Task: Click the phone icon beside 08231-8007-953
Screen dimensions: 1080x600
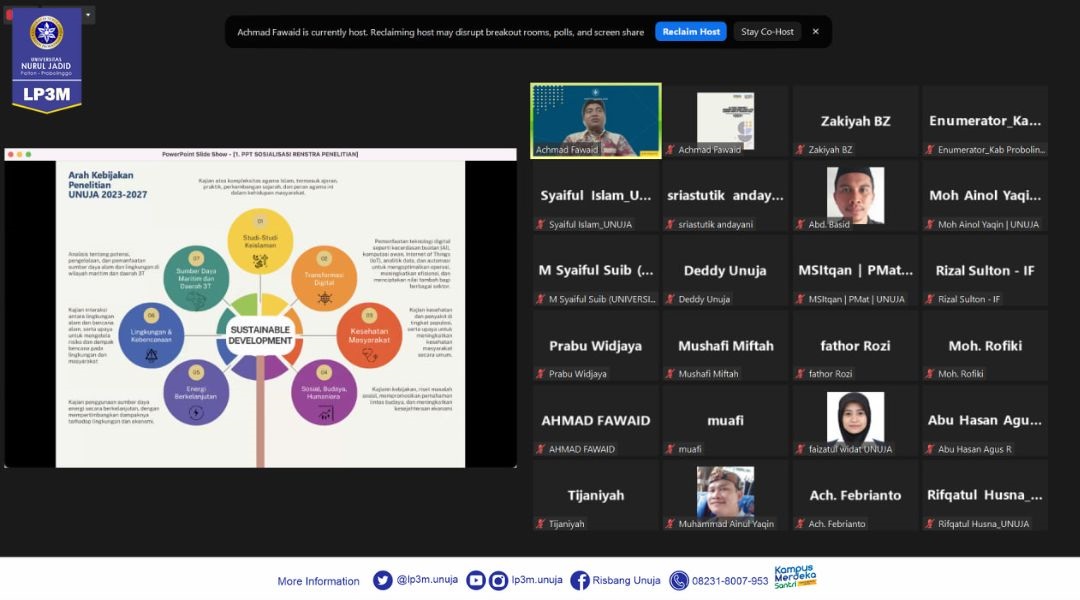Action: [x=679, y=581]
